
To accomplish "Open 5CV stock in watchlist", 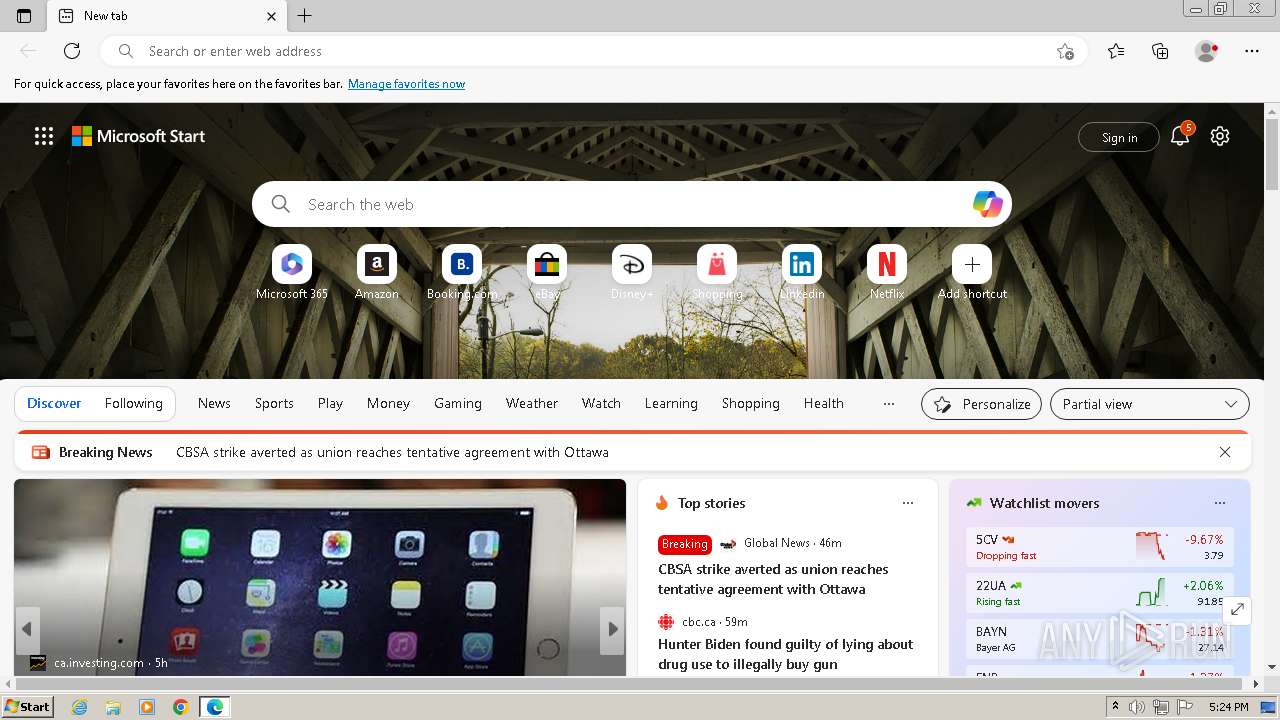I will pyautogui.click(x=1100, y=547).
